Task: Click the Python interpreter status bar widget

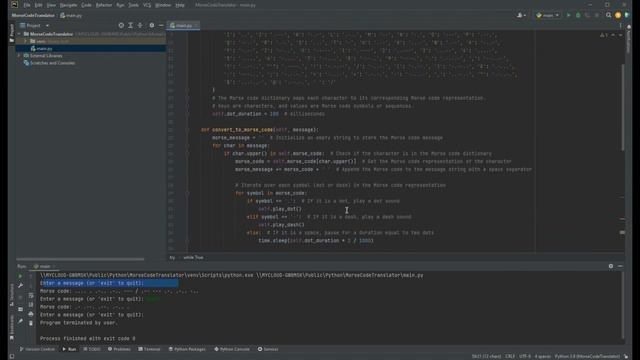Action: pyautogui.click(x=587, y=357)
